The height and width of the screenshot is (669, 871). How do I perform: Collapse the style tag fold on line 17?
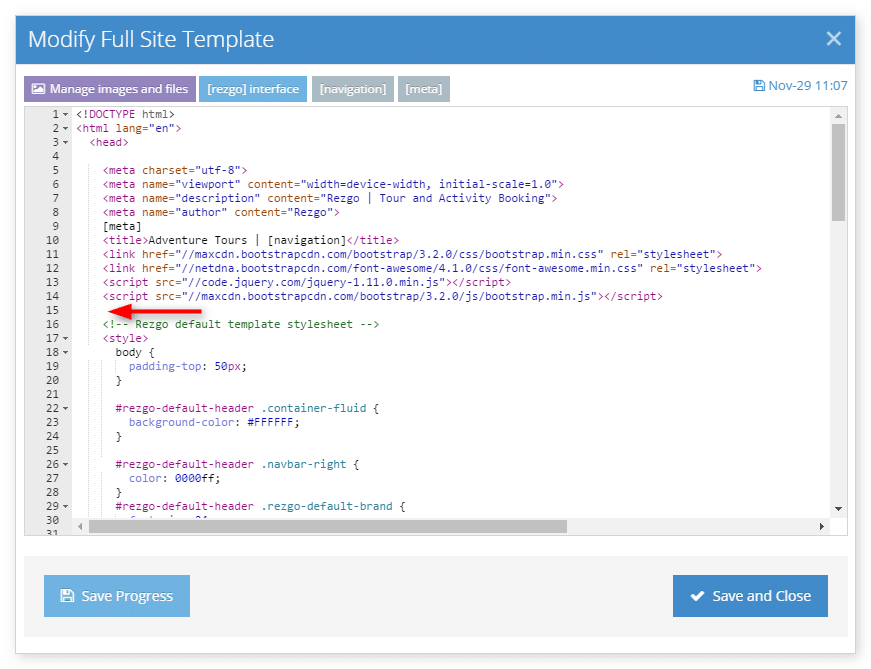pyautogui.click(x=66, y=338)
